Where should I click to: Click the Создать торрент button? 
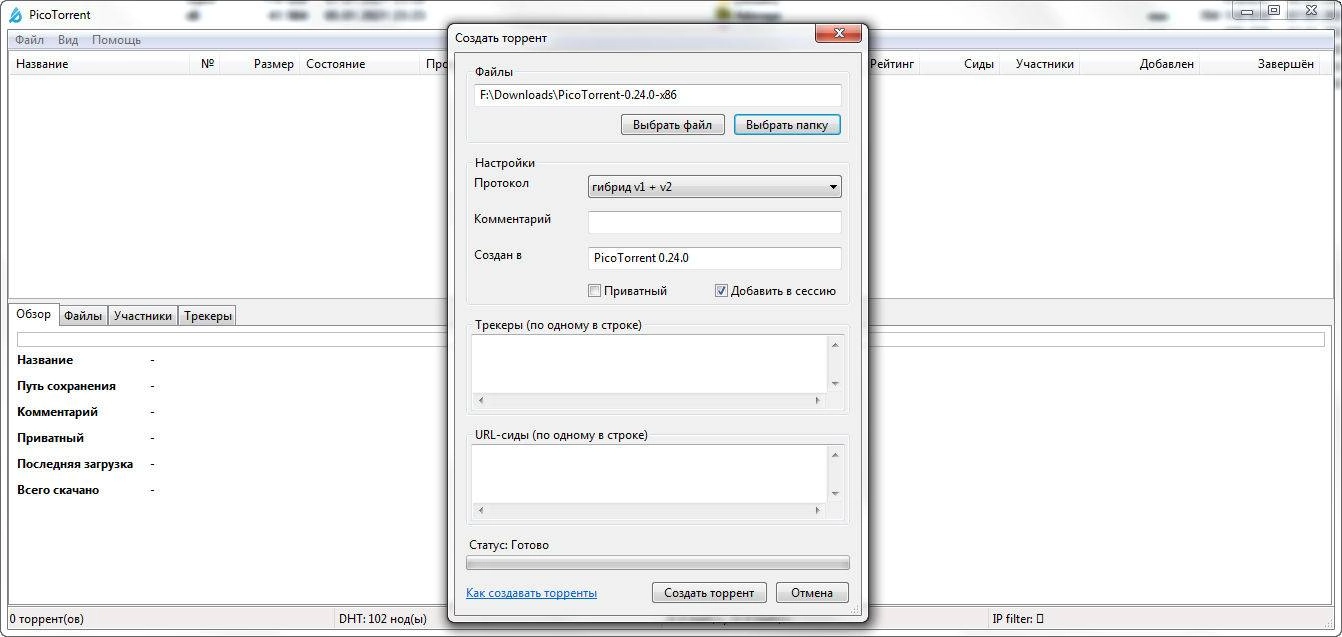(710, 593)
